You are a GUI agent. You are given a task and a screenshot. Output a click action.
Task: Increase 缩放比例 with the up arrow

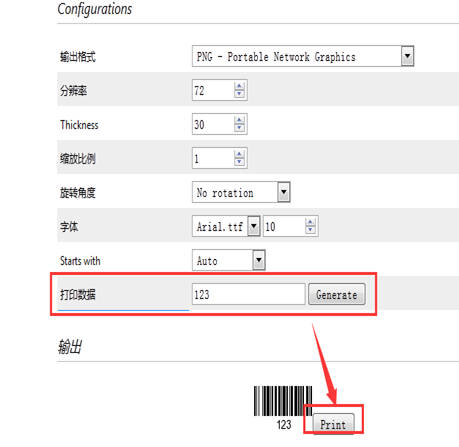[239, 154]
